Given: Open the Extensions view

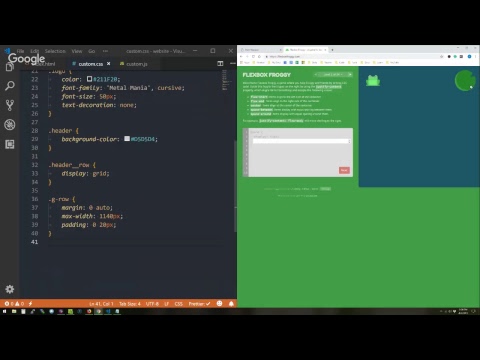Looking at the screenshot, I should tap(10, 144).
